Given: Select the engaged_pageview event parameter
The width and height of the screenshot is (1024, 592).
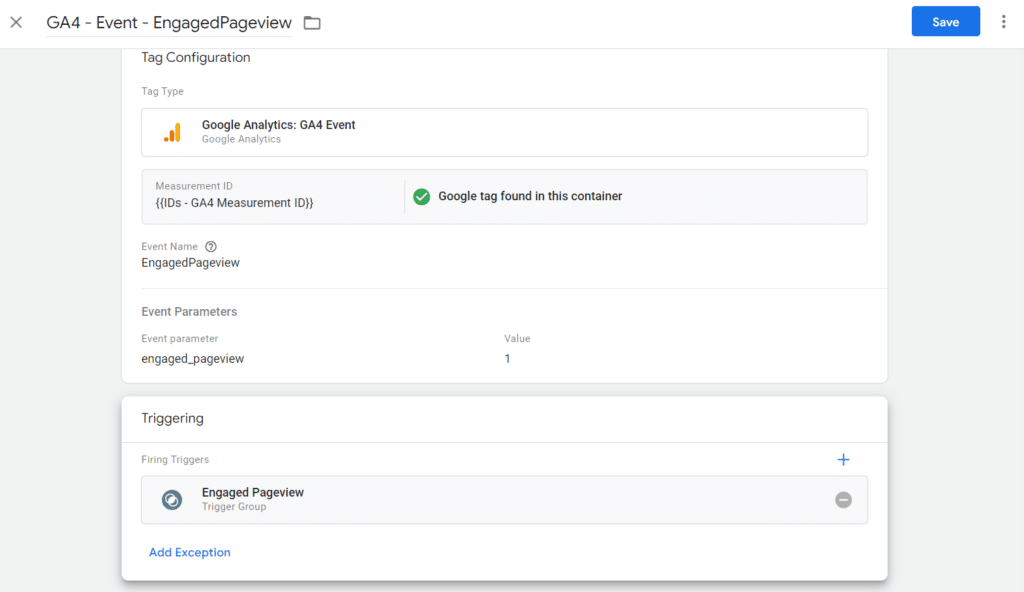Looking at the screenshot, I should coord(192,358).
